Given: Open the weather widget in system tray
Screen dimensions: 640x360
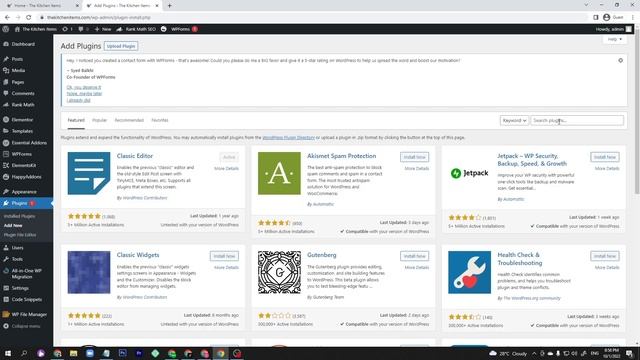Looking at the screenshot, I should (x=508, y=353).
